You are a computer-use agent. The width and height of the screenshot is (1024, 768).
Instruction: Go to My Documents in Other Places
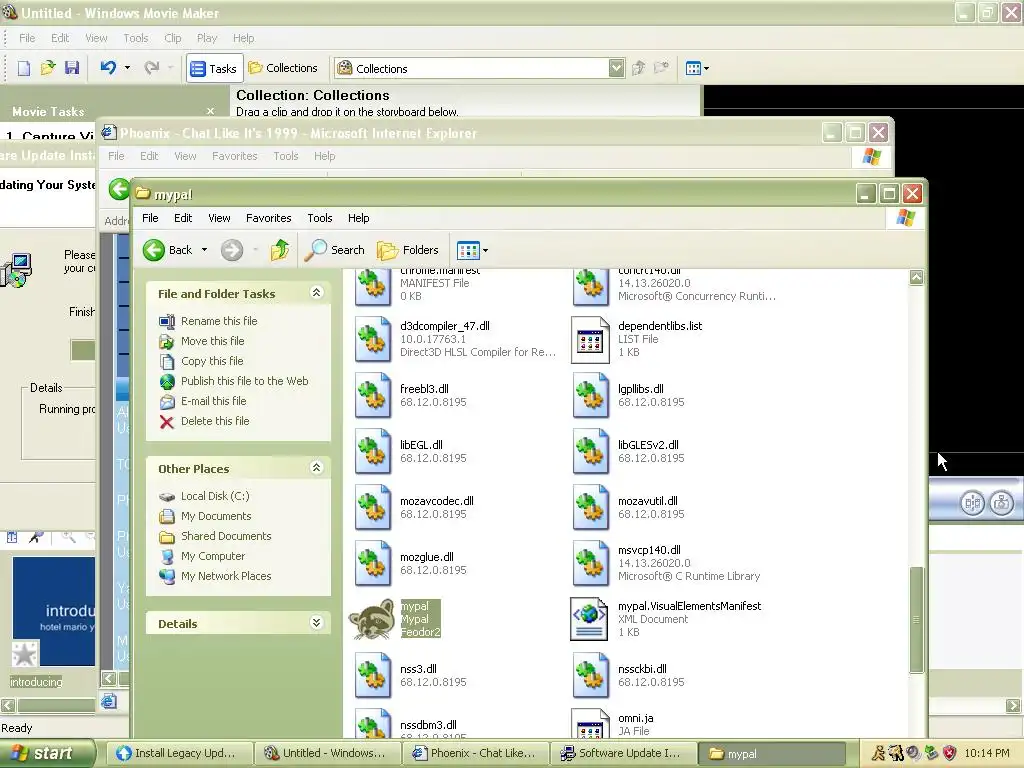pos(216,516)
